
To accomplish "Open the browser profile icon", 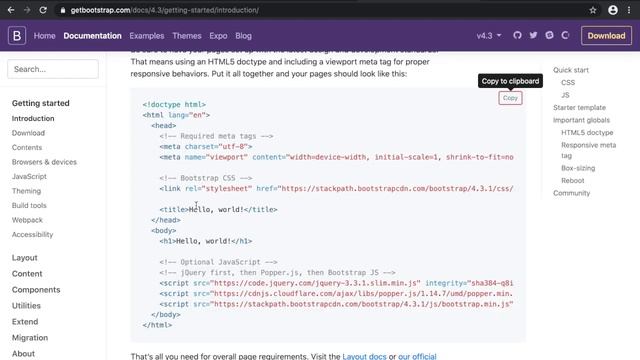I will (x=613, y=10).
